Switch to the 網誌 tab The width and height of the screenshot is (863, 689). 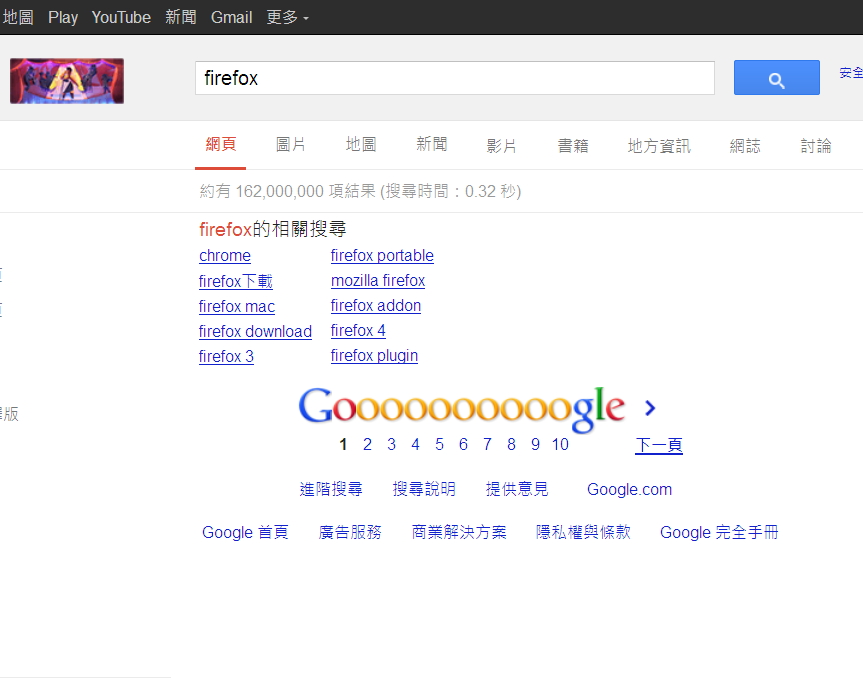click(x=745, y=146)
